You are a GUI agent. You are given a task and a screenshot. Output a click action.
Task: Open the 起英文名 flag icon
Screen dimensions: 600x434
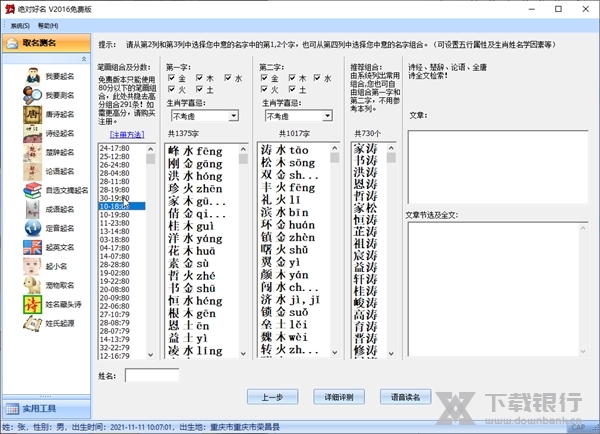tap(33, 248)
